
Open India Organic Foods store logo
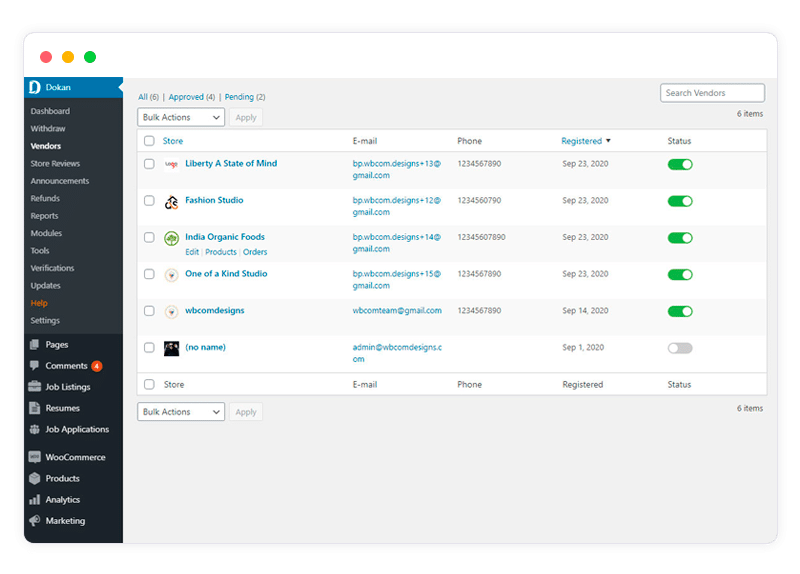[x=171, y=238]
